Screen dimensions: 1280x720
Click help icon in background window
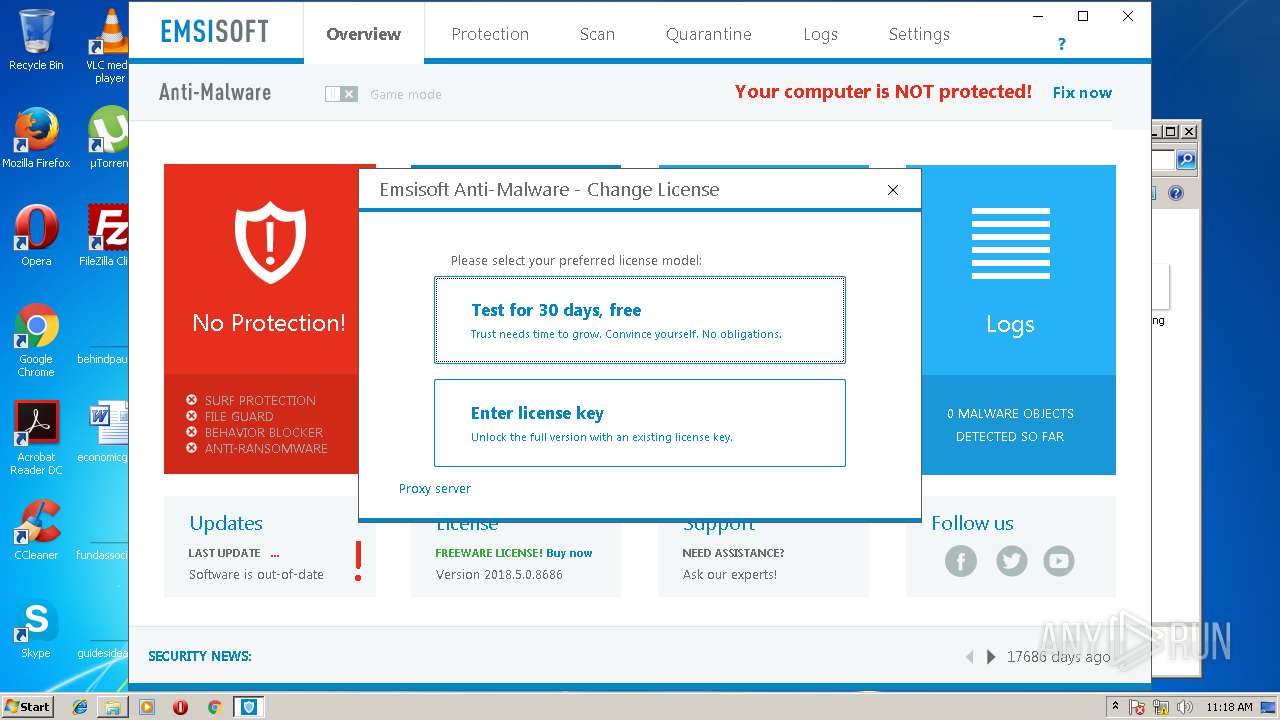[x=1176, y=193]
